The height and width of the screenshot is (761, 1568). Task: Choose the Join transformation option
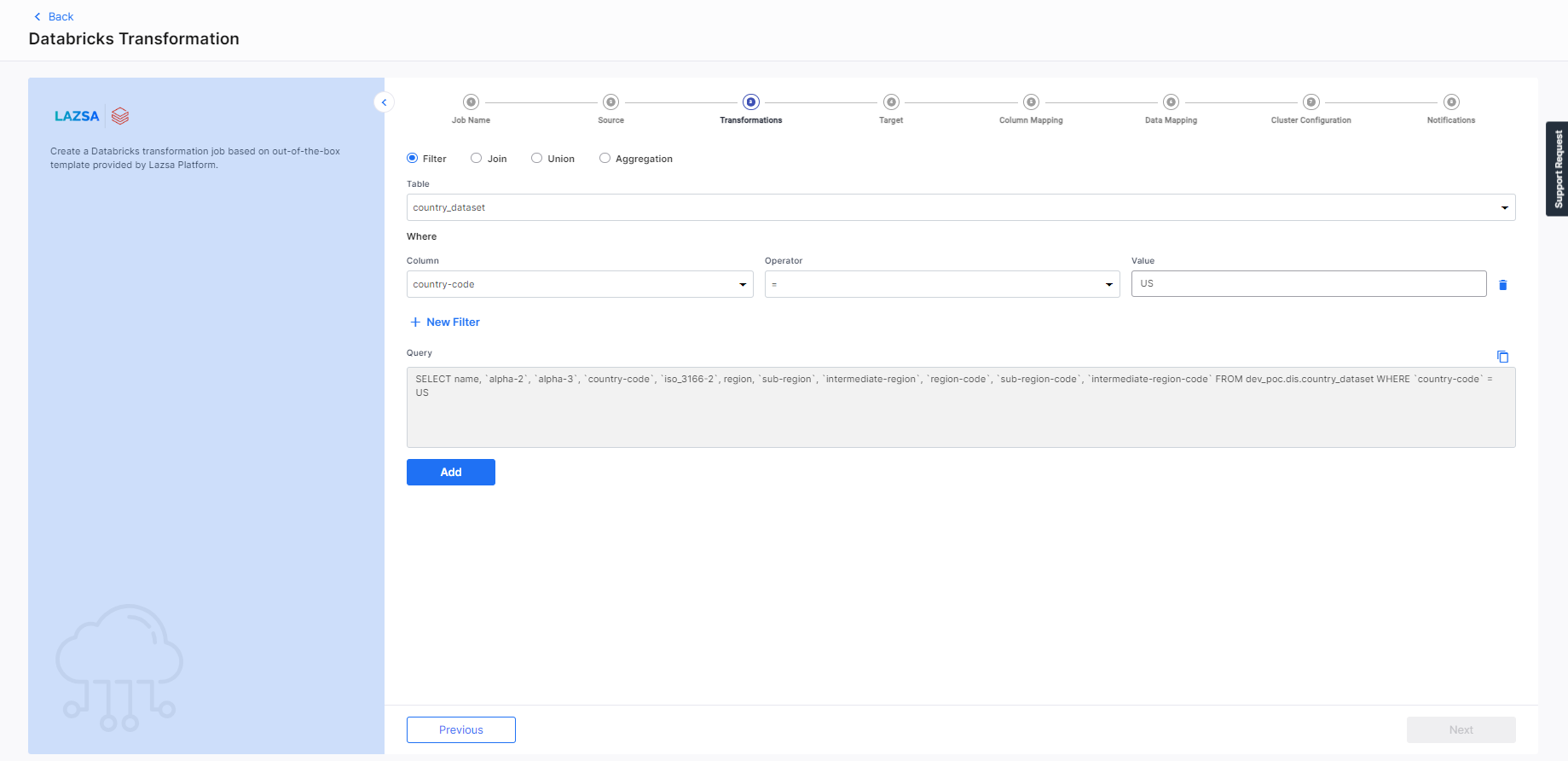477,158
